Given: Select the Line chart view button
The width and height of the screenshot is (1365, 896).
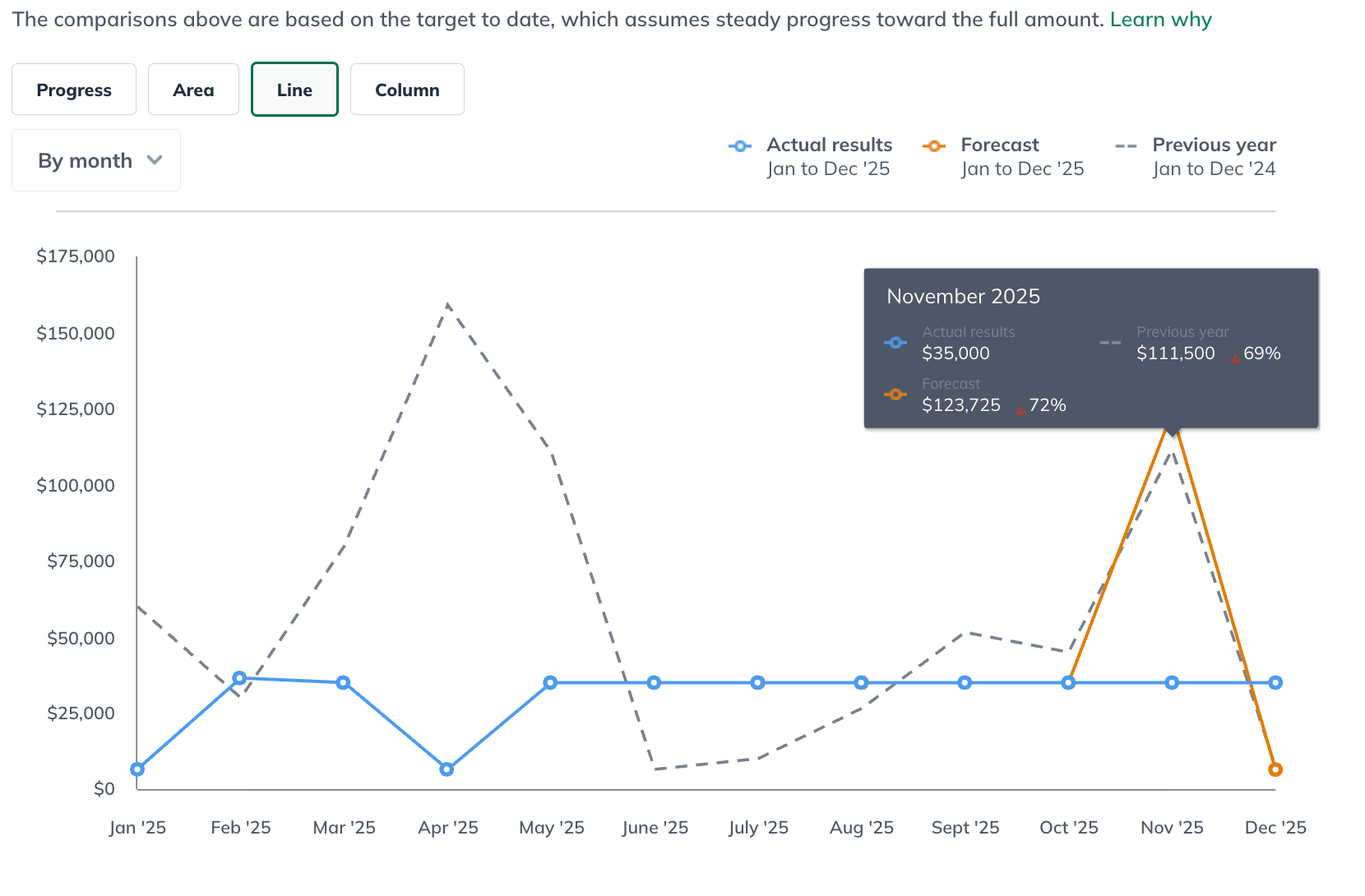Looking at the screenshot, I should point(294,90).
